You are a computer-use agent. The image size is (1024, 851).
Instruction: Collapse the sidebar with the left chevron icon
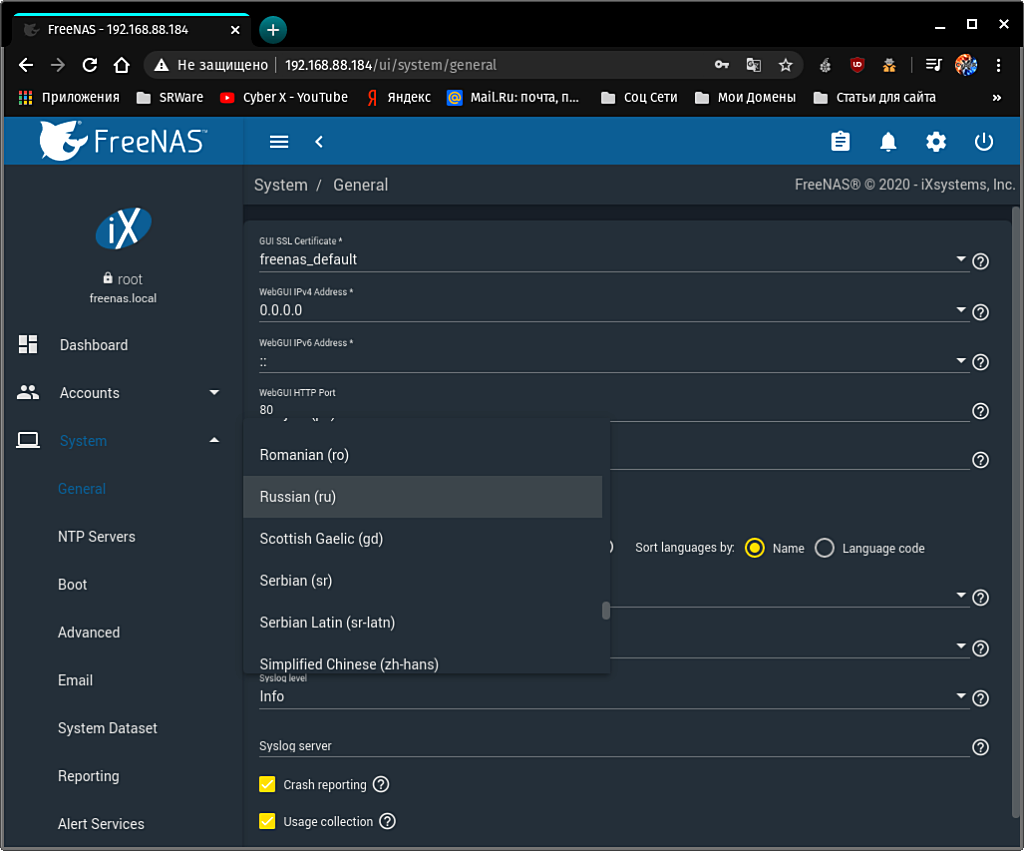pos(319,142)
